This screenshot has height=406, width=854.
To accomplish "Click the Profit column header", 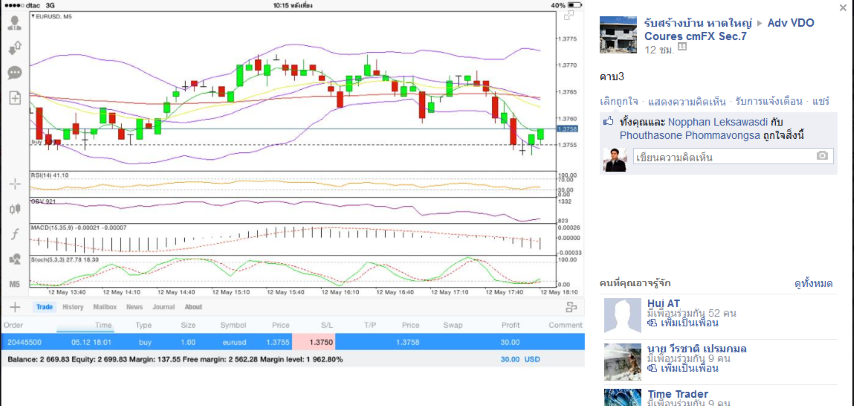I will [510, 325].
